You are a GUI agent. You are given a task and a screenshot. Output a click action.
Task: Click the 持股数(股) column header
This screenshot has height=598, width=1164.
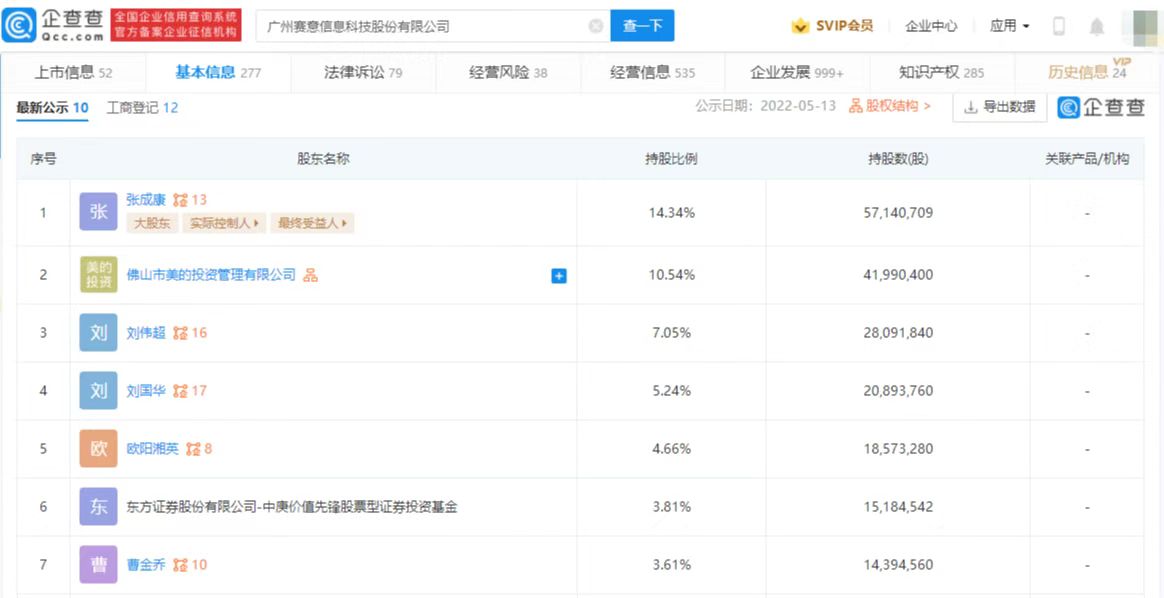pyautogui.click(x=899, y=159)
